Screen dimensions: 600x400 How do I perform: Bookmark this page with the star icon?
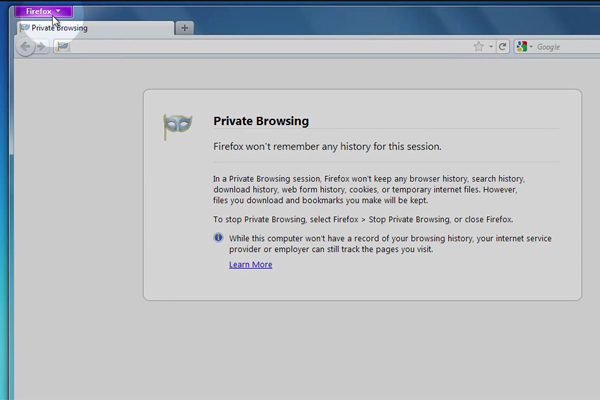[x=478, y=47]
